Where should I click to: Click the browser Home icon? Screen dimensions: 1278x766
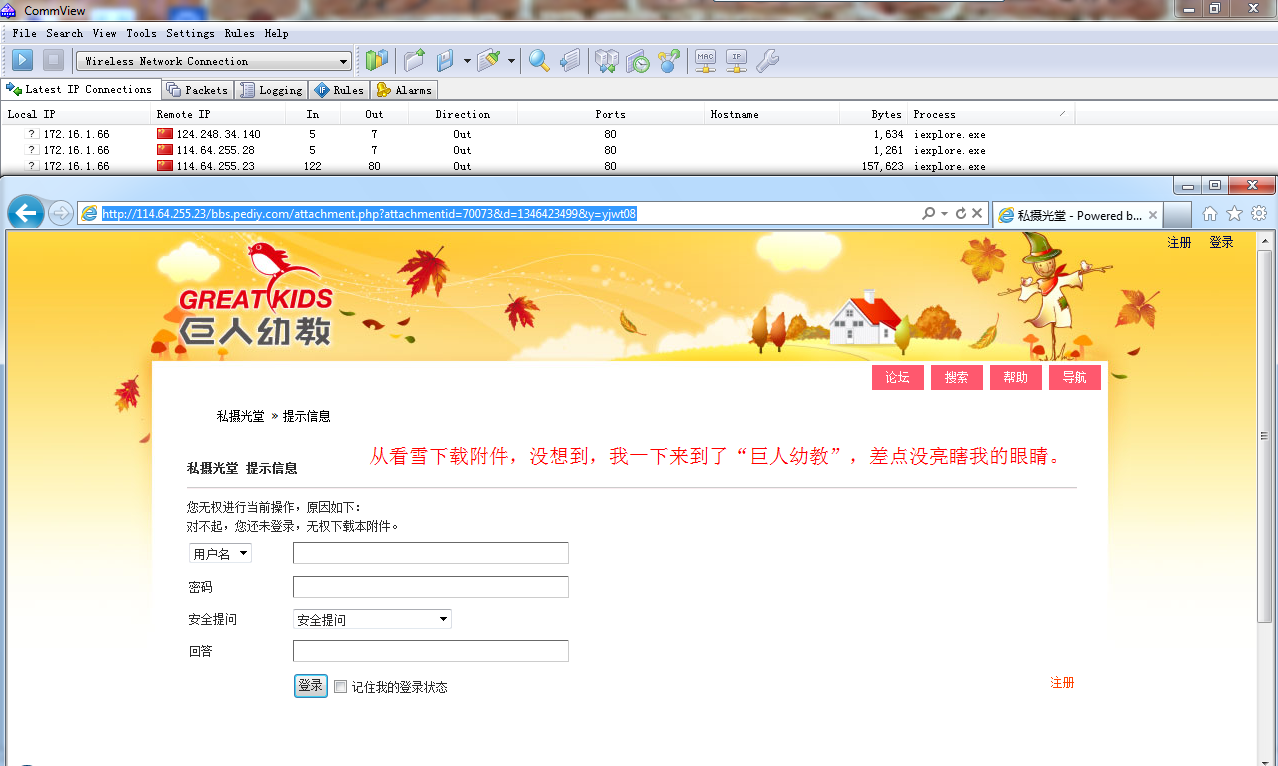1210,213
